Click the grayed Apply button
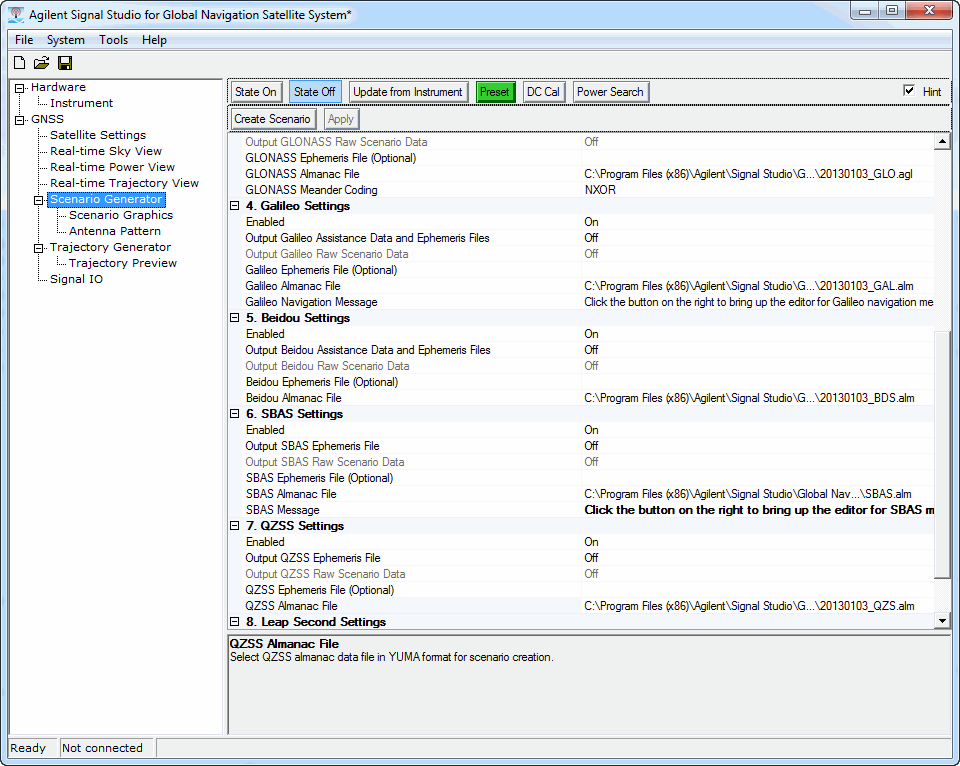960x766 pixels. (340, 119)
